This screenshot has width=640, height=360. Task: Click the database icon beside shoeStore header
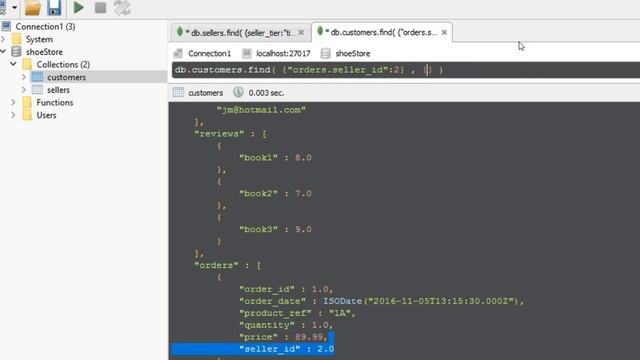click(325, 53)
